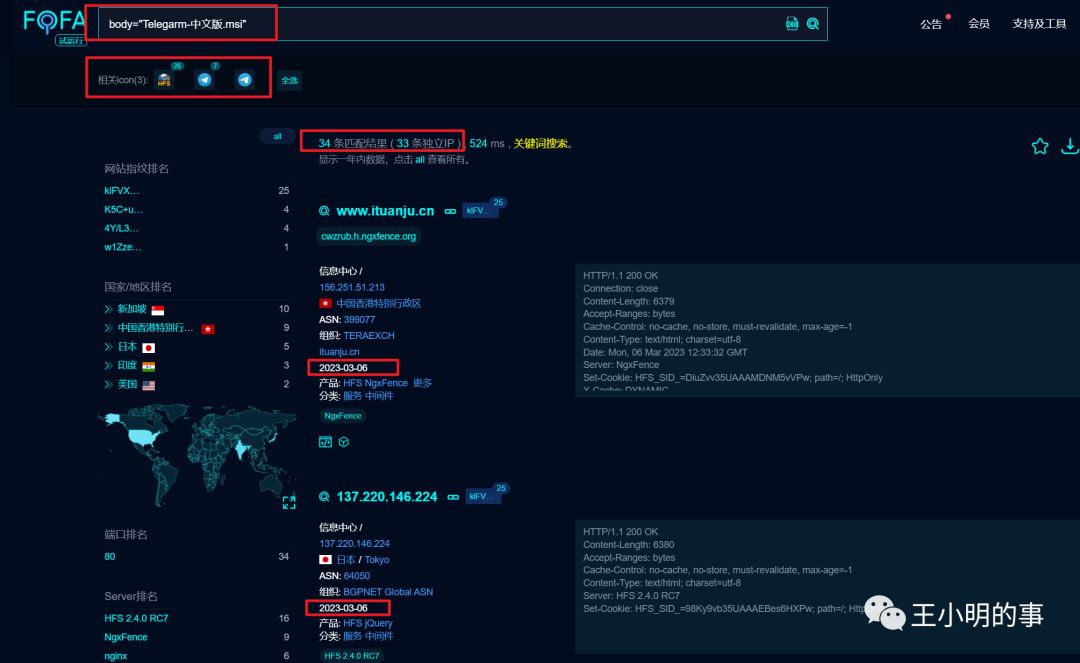Filter fingerprint kIFVX... in sidebar
This screenshot has width=1080, height=663.
121,191
